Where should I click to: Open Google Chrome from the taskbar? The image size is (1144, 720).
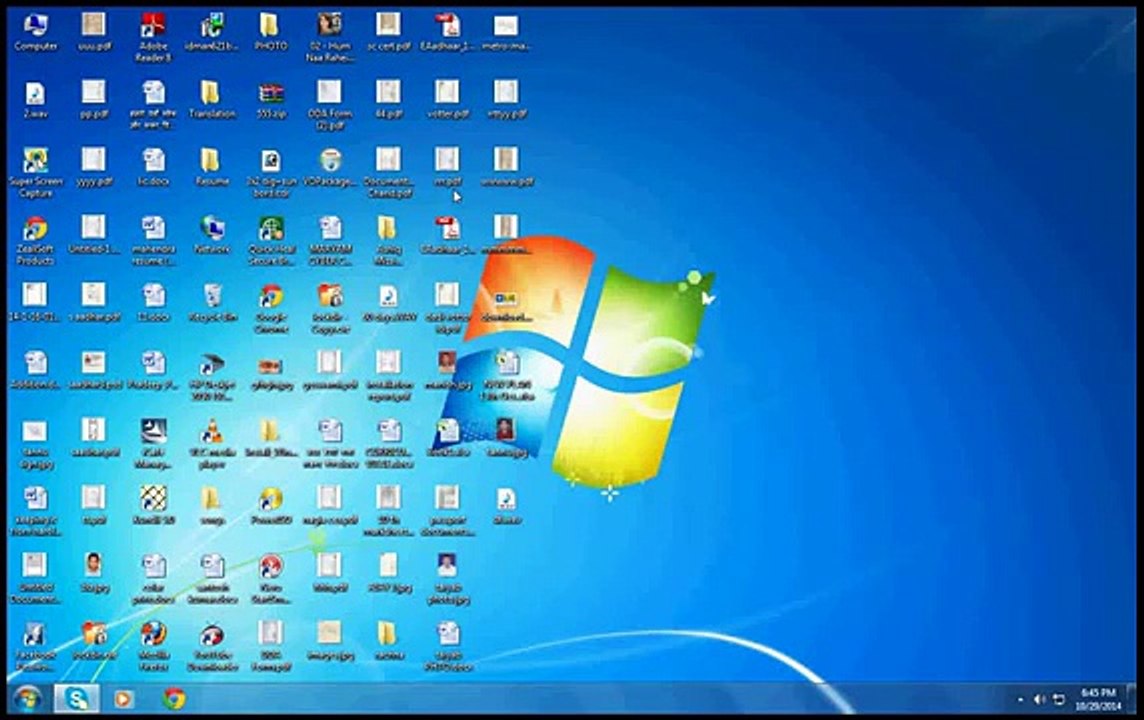coord(174,699)
